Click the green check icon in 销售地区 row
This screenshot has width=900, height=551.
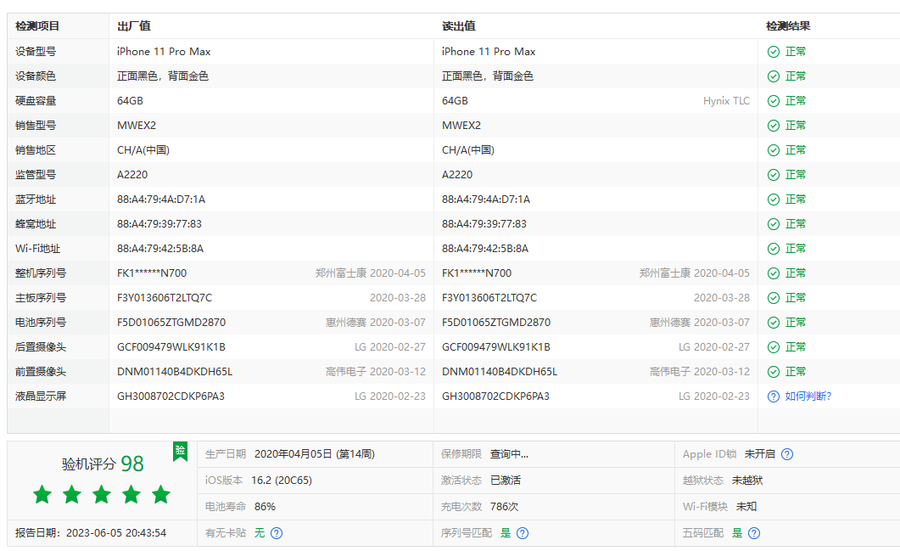pyautogui.click(x=773, y=150)
